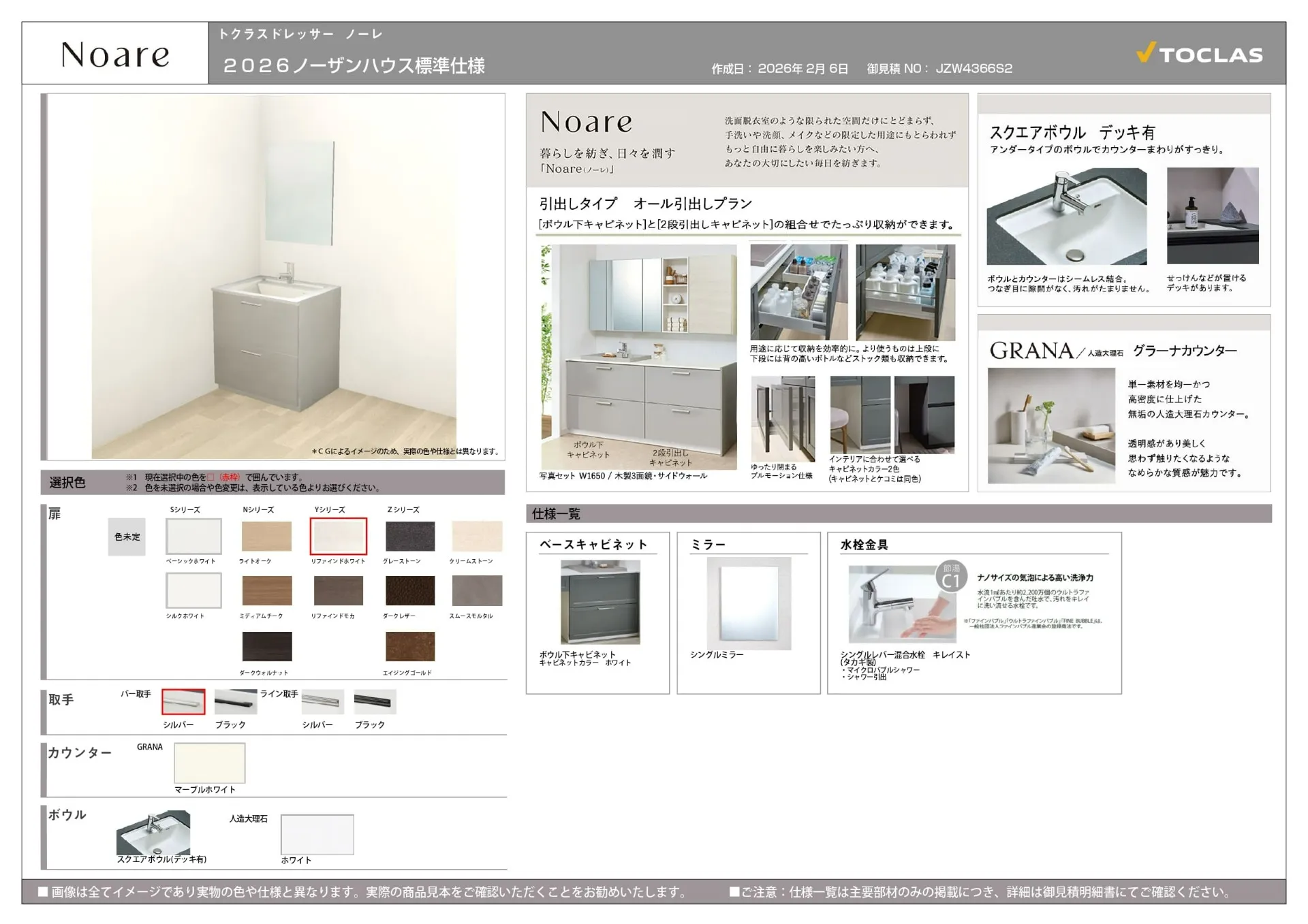Image resolution: width=1308 pixels, height=924 pixels.
Task: Select the ライトオーク swatch under Nシリーズ
Action: click(267, 537)
